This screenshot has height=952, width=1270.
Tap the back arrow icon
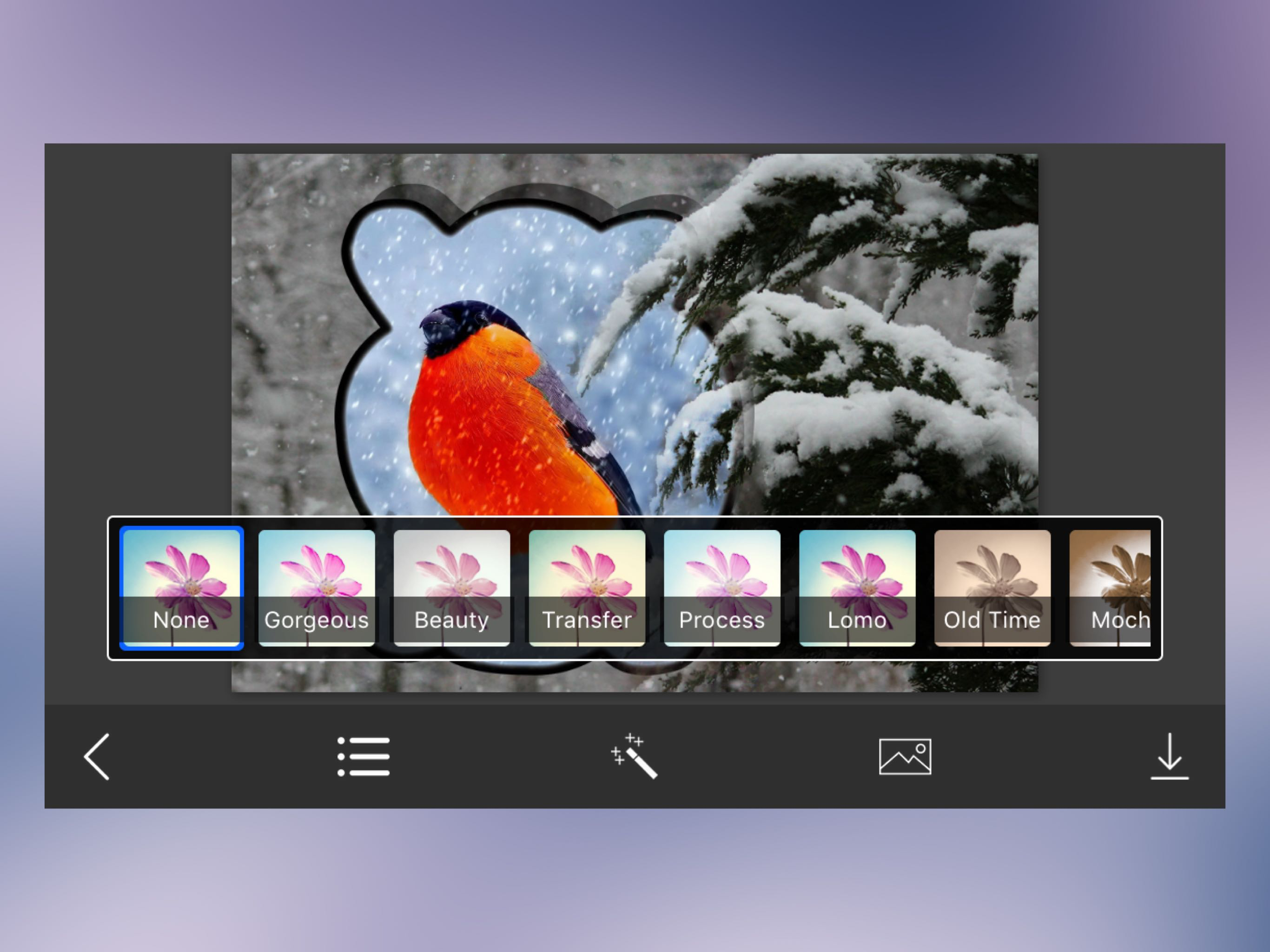tap(96, 756)
